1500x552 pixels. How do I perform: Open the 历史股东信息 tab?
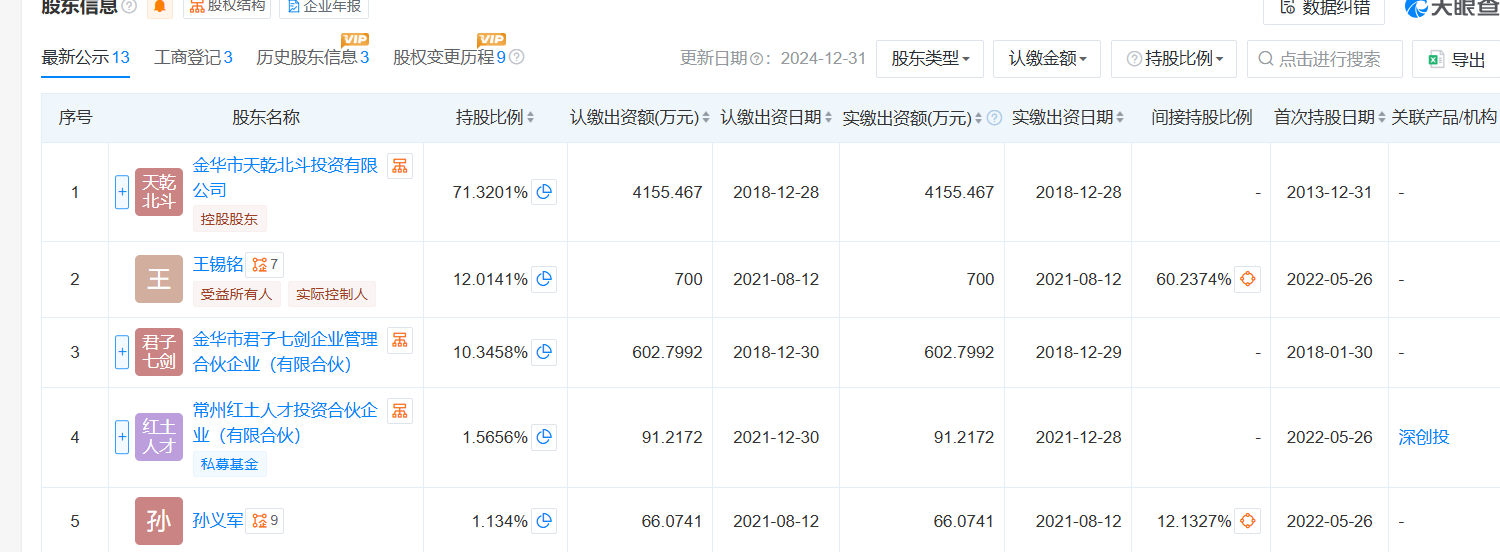pos(312,57)
